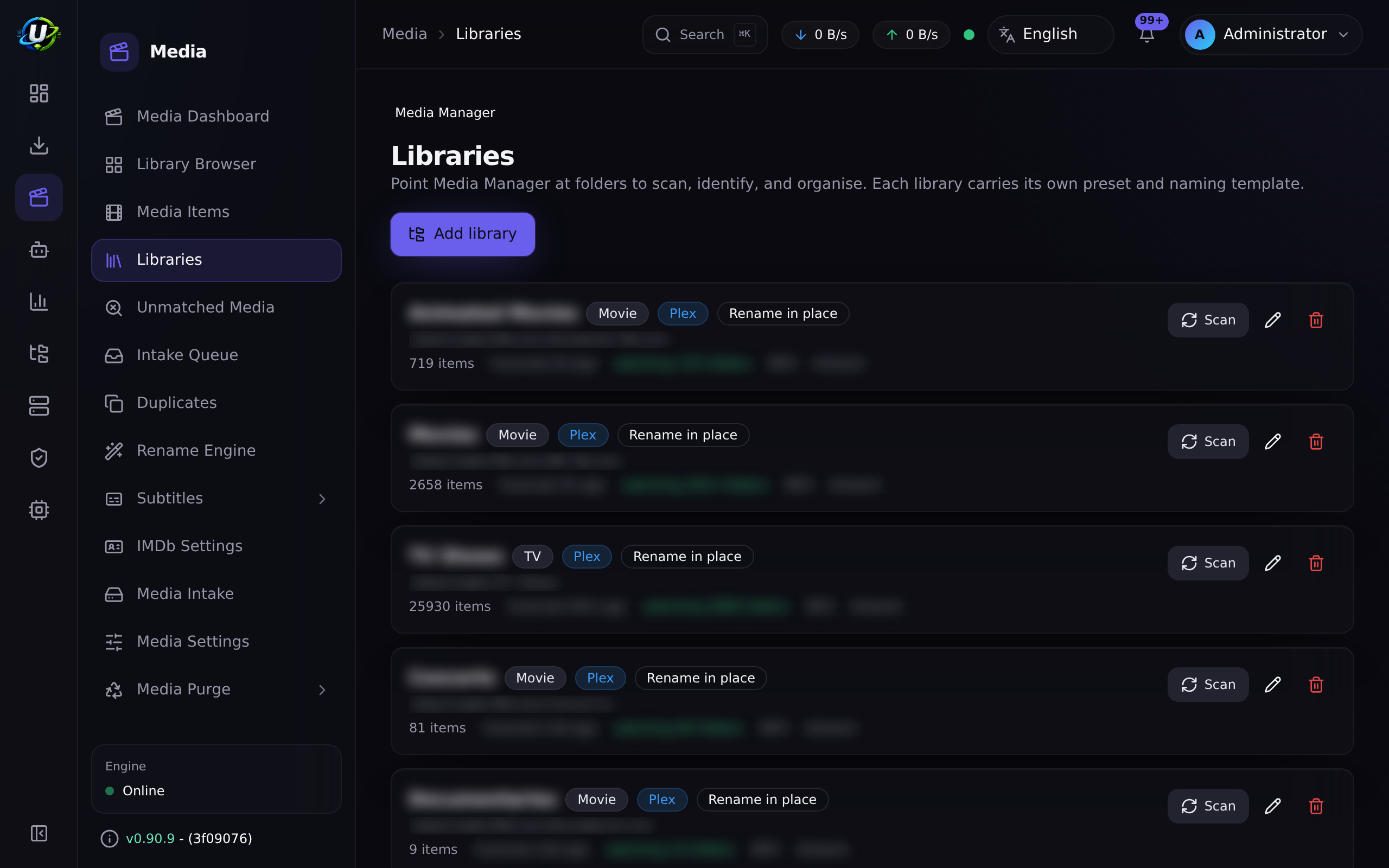This screenshot has width=1389, height=868.
Task: Click the version info icon near v0.90.9
Action: coord(109,839)
